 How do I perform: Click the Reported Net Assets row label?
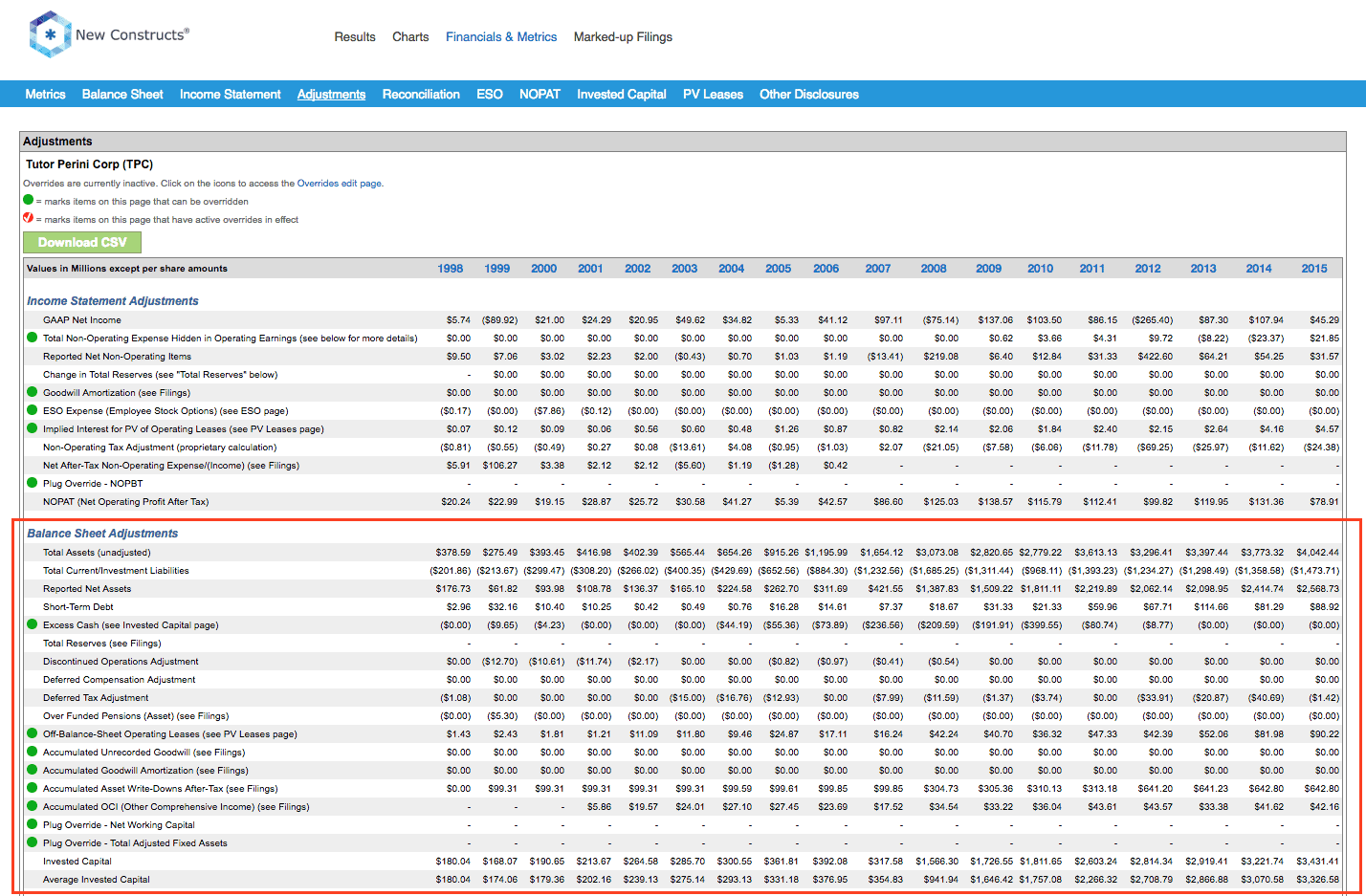(87, 589)
